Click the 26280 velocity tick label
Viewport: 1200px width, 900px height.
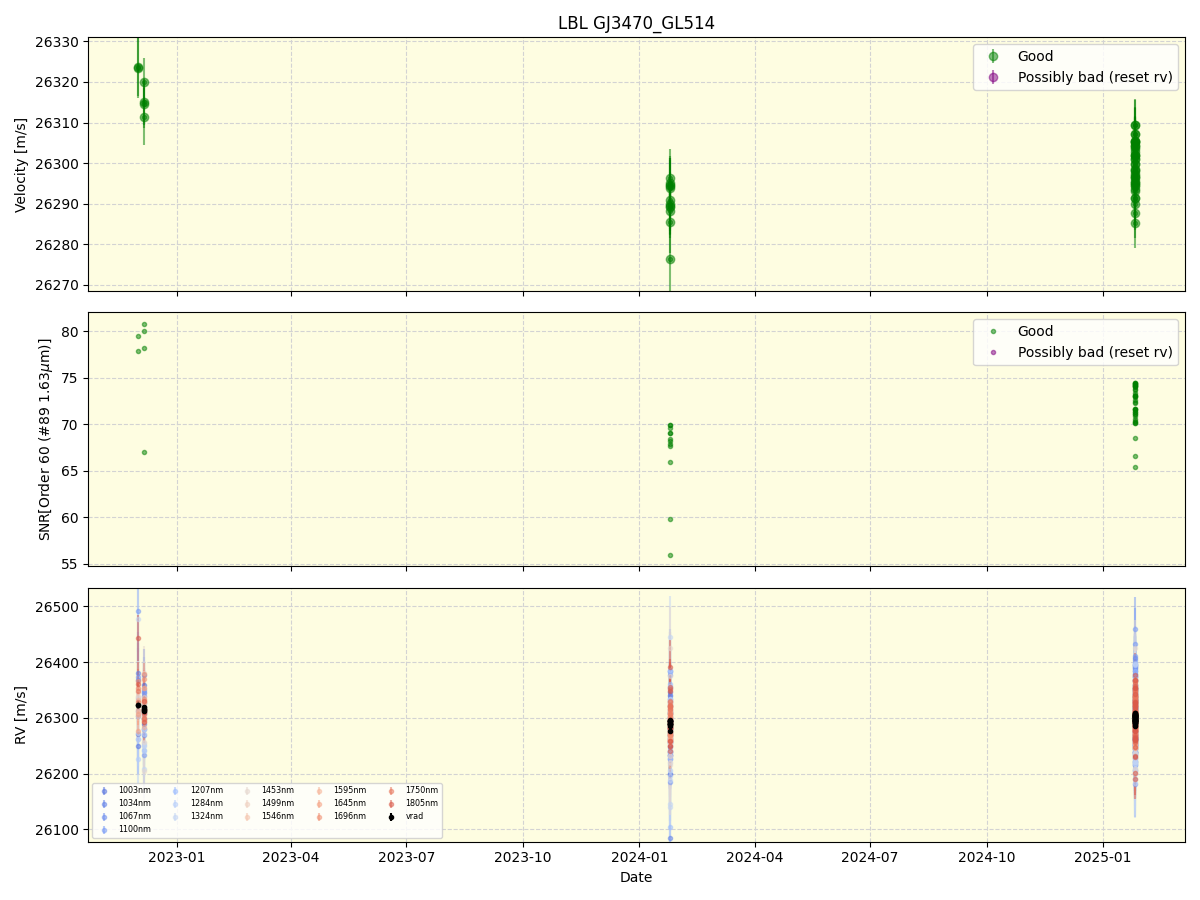(x=58, y=245)
